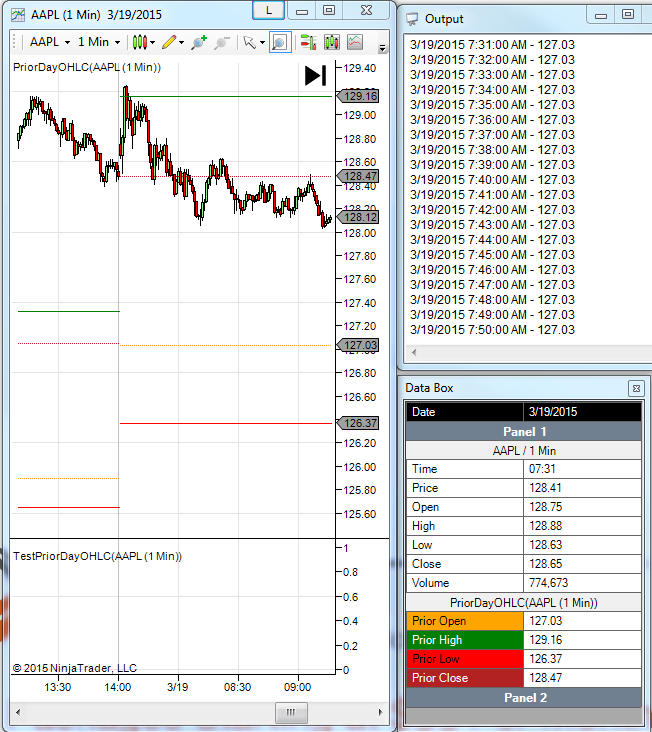Expand the chart style dropdown arrow
The height and width of the screenshot is (732, 652).
pos(153,42)
